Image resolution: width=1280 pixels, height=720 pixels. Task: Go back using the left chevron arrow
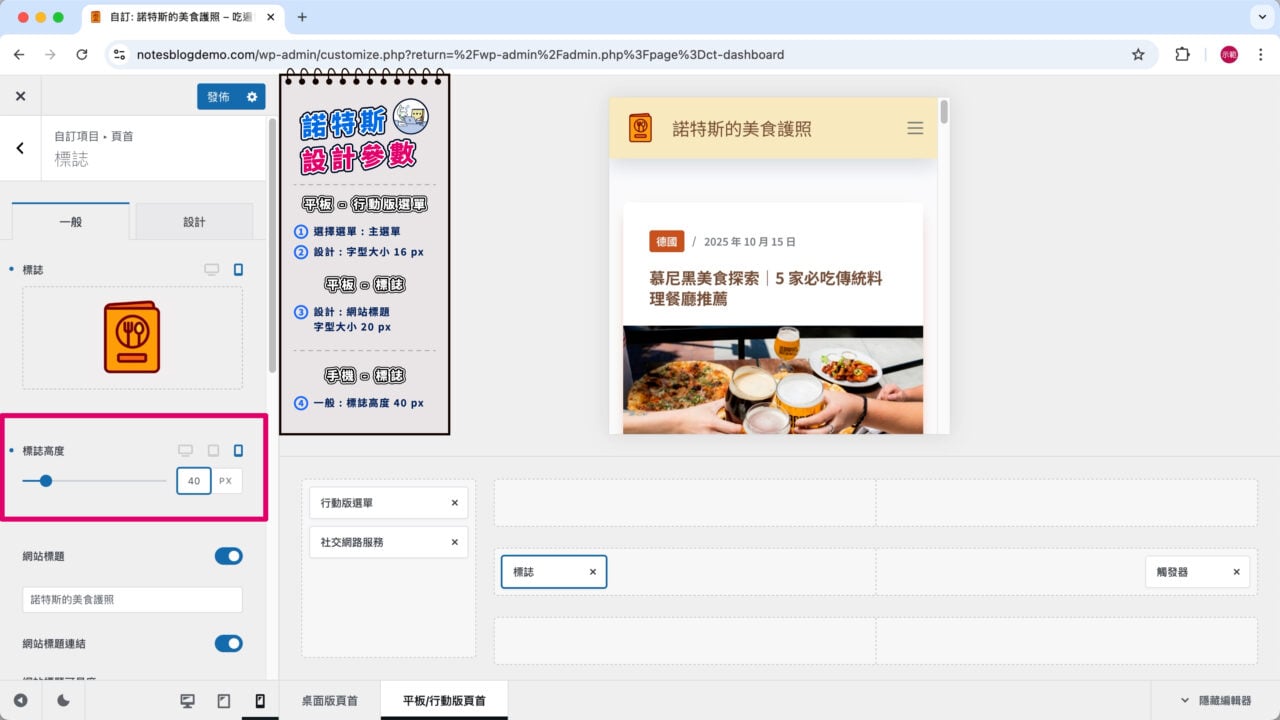click(20, 148)
